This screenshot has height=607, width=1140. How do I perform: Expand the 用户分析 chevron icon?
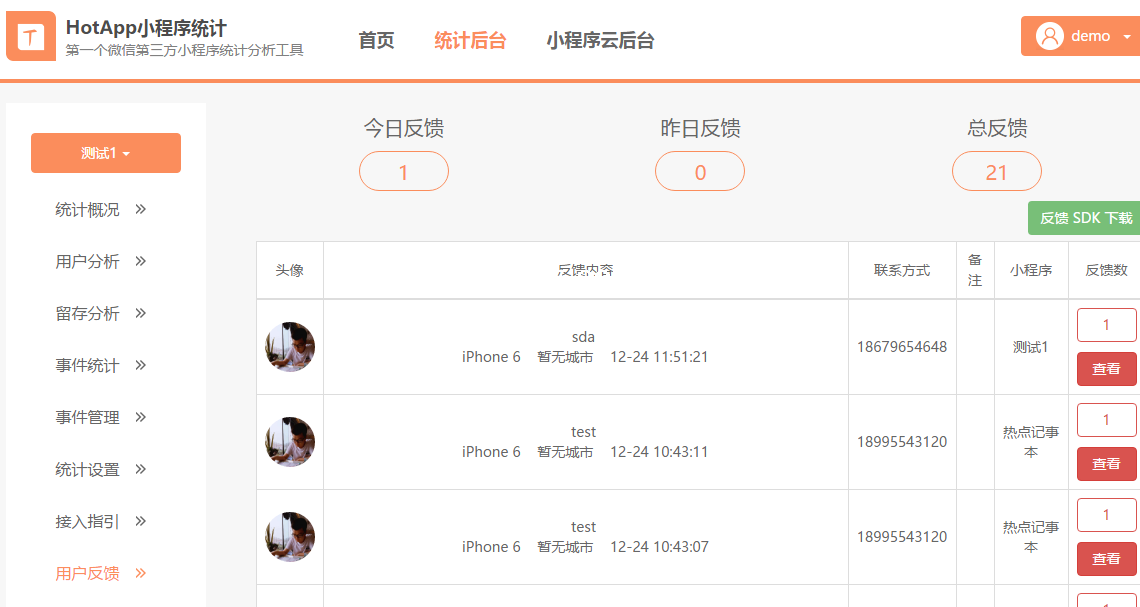141,261
